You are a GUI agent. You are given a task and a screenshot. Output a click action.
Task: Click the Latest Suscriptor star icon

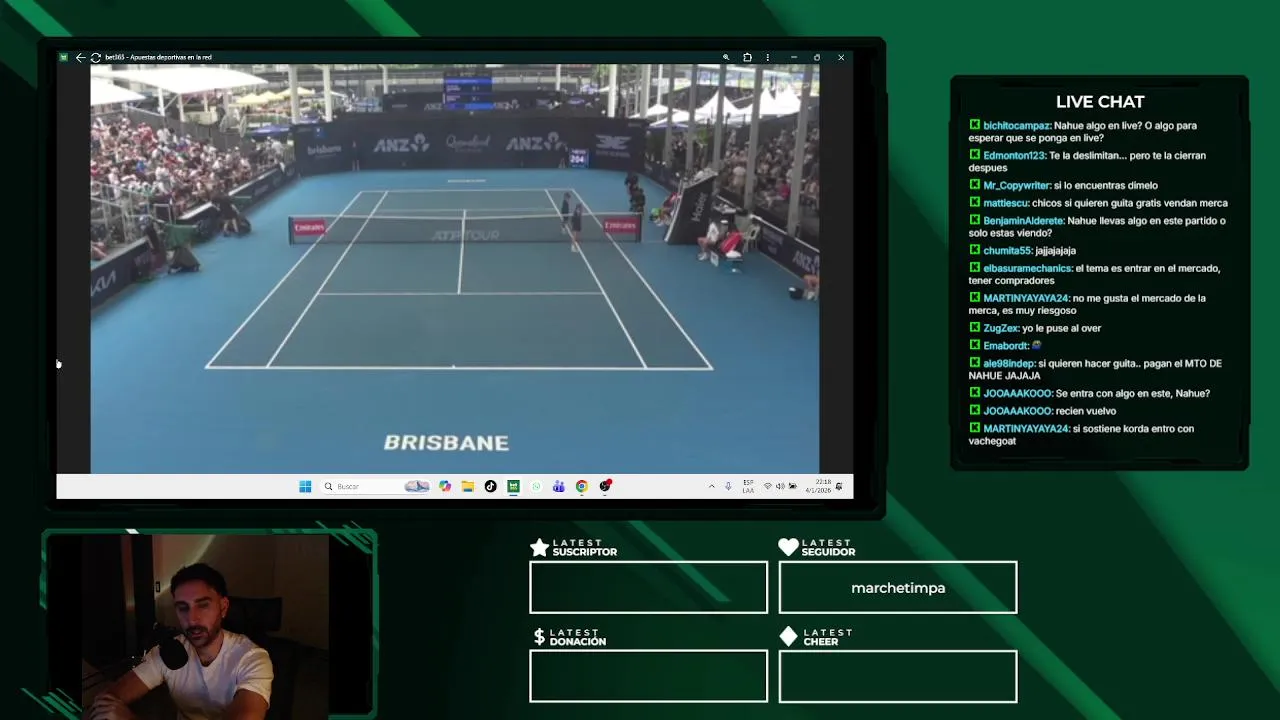click(539, 547)
